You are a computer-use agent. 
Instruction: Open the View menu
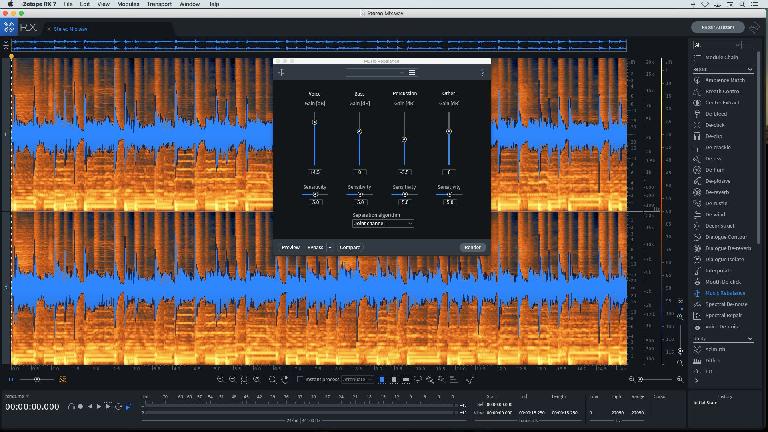coord(104,4)
